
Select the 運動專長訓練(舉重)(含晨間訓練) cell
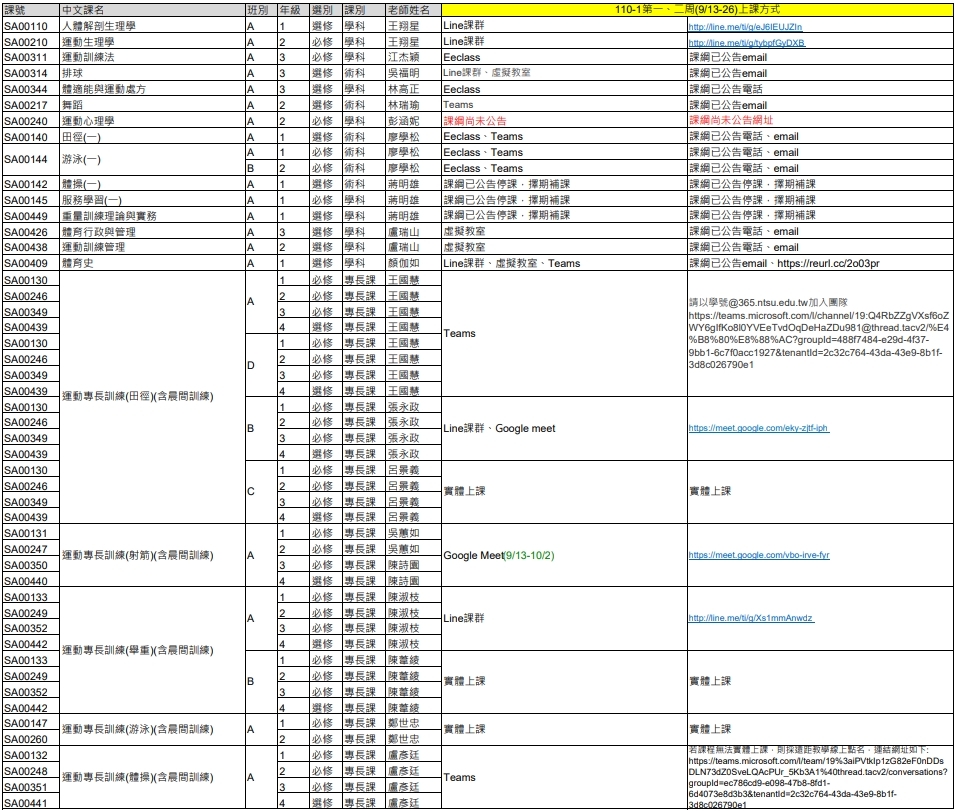coord(153,650)
